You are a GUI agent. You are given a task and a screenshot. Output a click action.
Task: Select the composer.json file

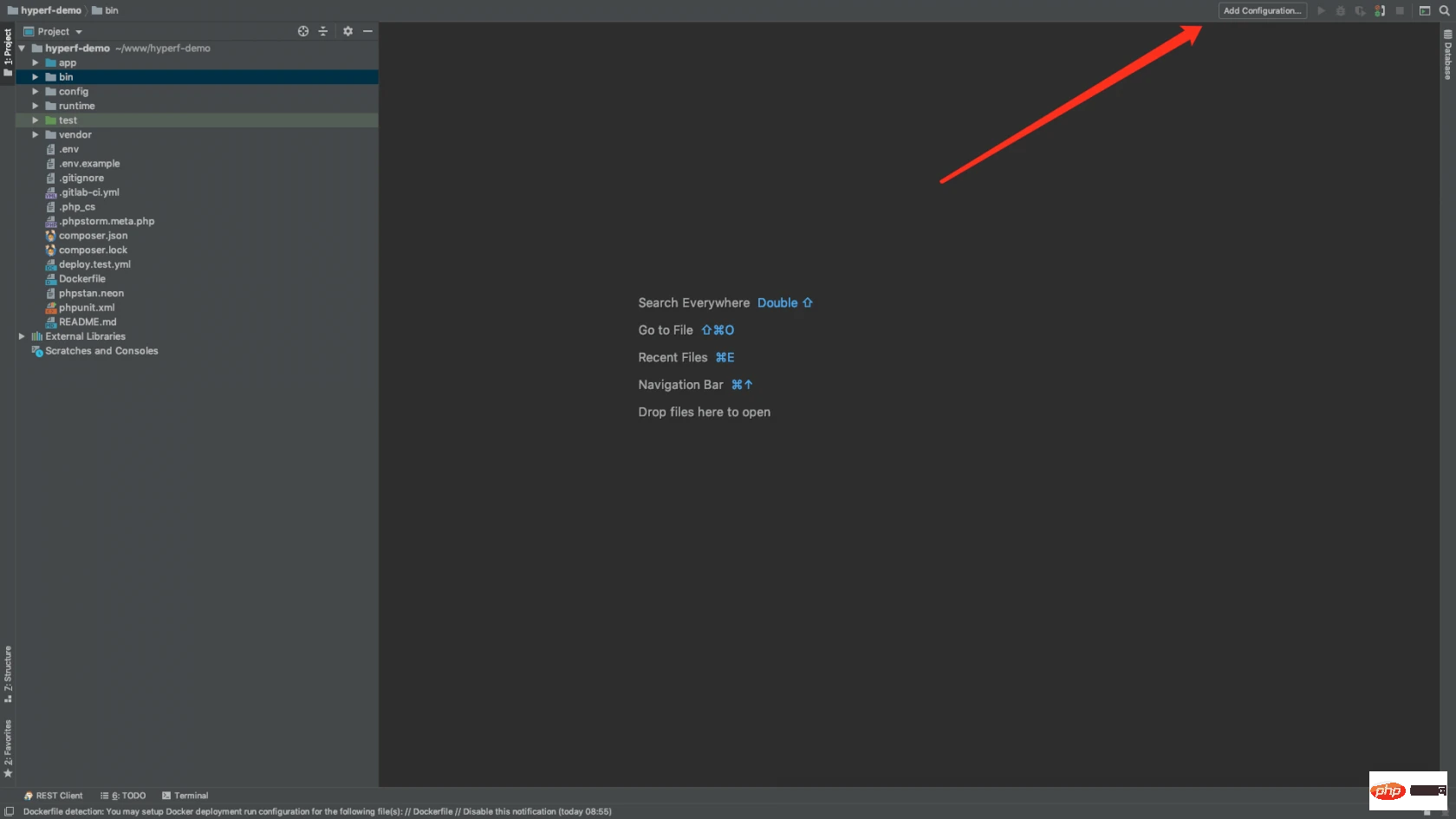[93, 236]
